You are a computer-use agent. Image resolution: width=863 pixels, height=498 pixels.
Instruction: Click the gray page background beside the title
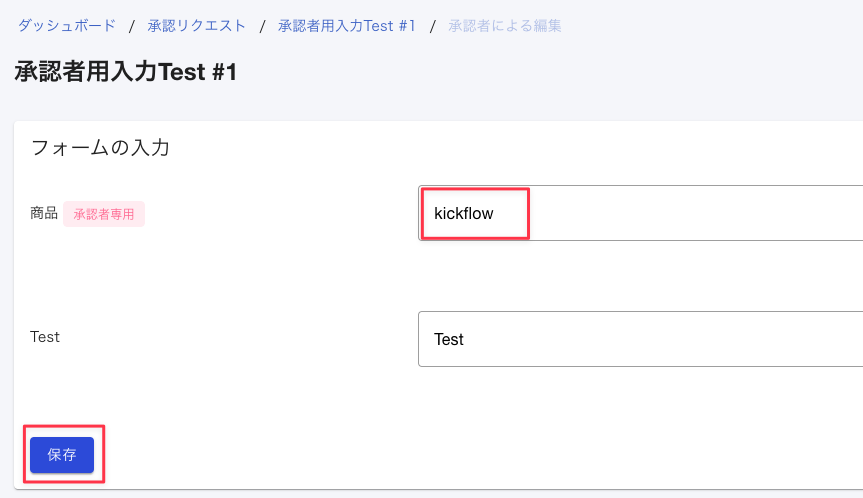pyautogui.click(x=550, y=72)
